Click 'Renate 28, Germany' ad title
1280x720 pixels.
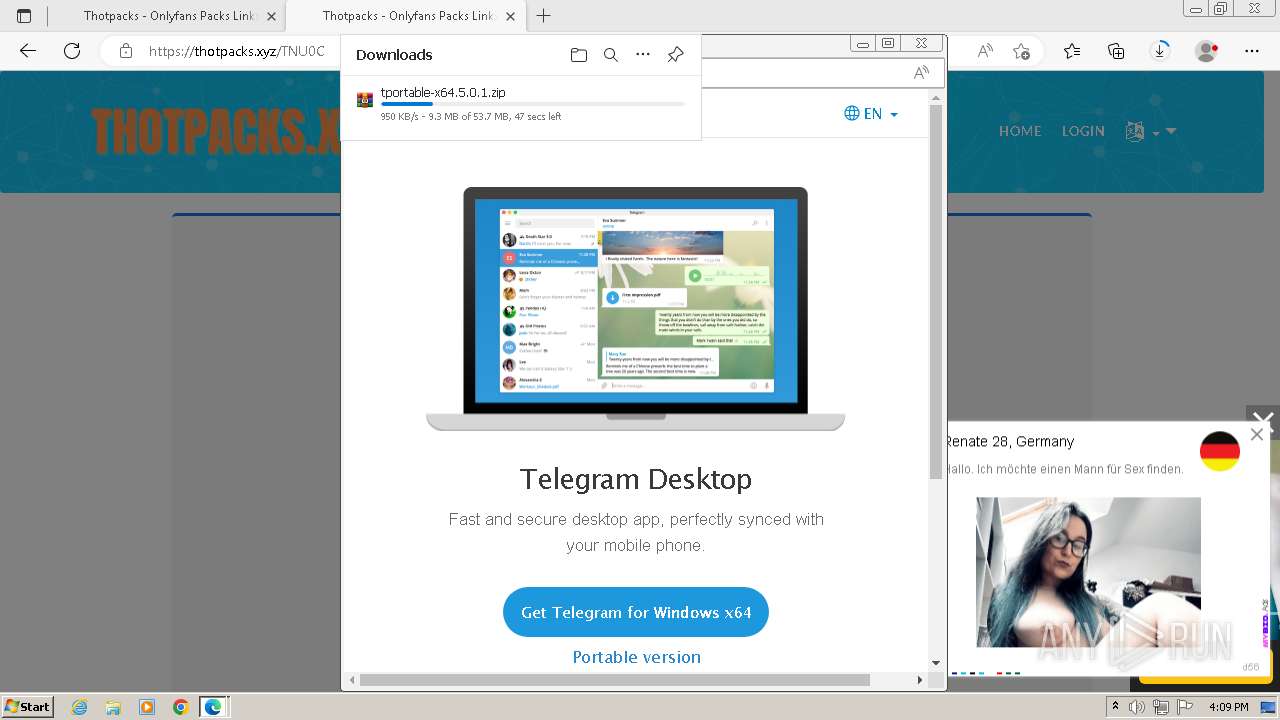tap(1010, 441)
